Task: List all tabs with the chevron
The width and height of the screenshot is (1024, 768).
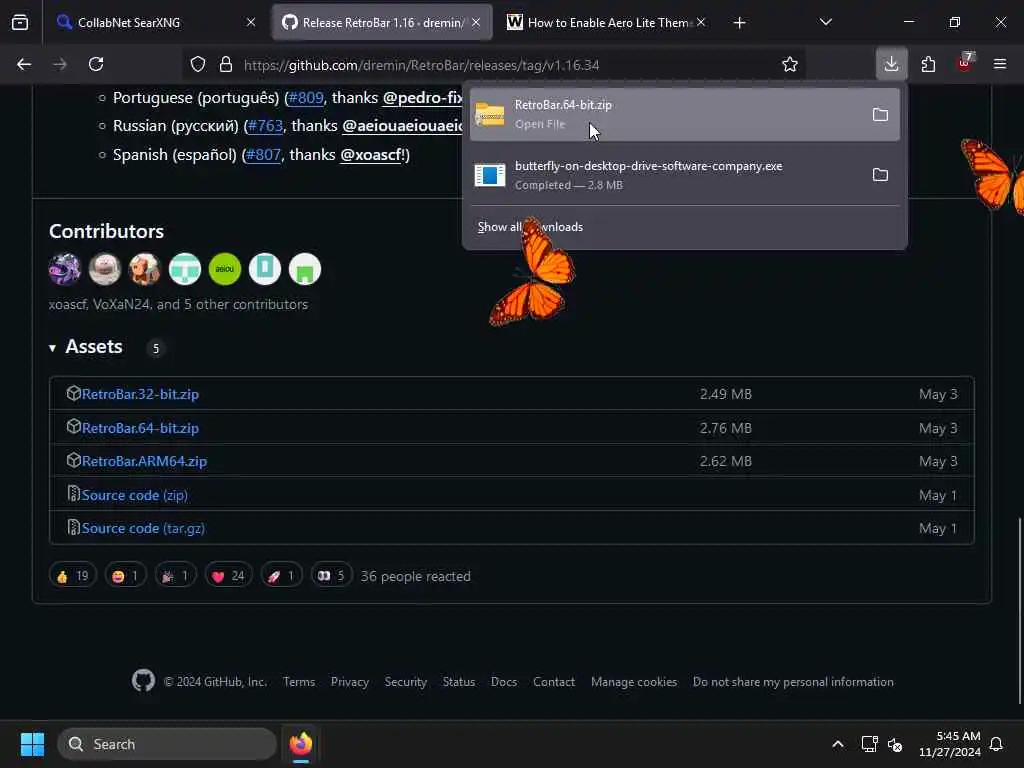Action: (x=825, y=22)
